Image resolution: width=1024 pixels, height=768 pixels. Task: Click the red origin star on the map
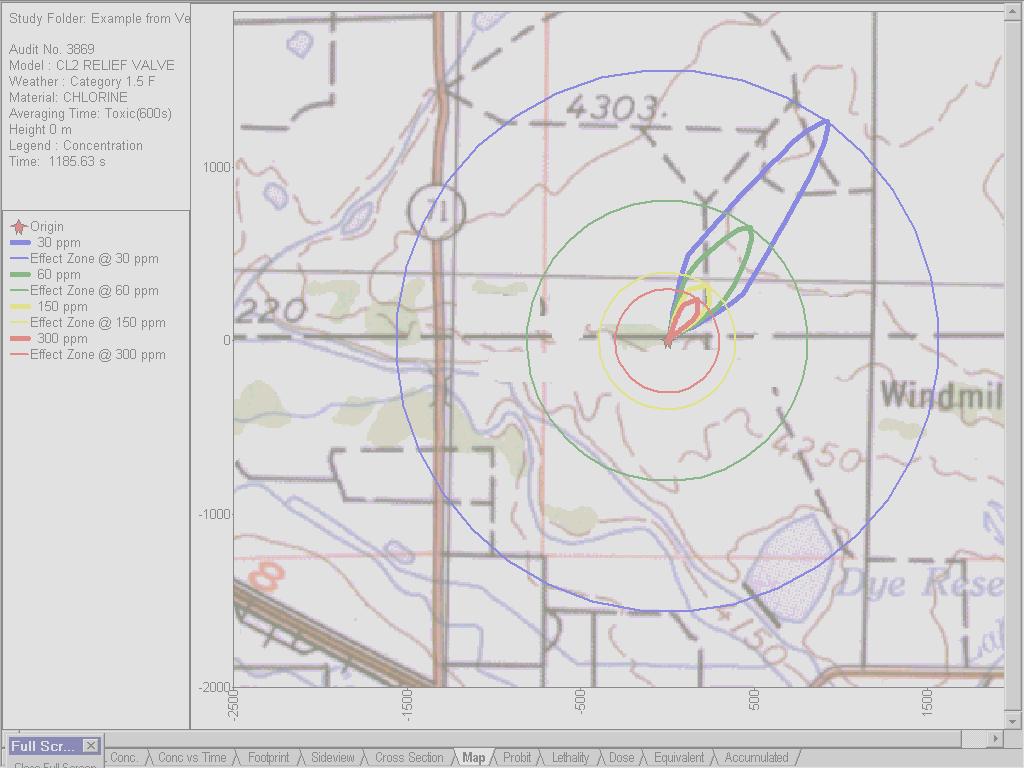[x=667, y=340]
